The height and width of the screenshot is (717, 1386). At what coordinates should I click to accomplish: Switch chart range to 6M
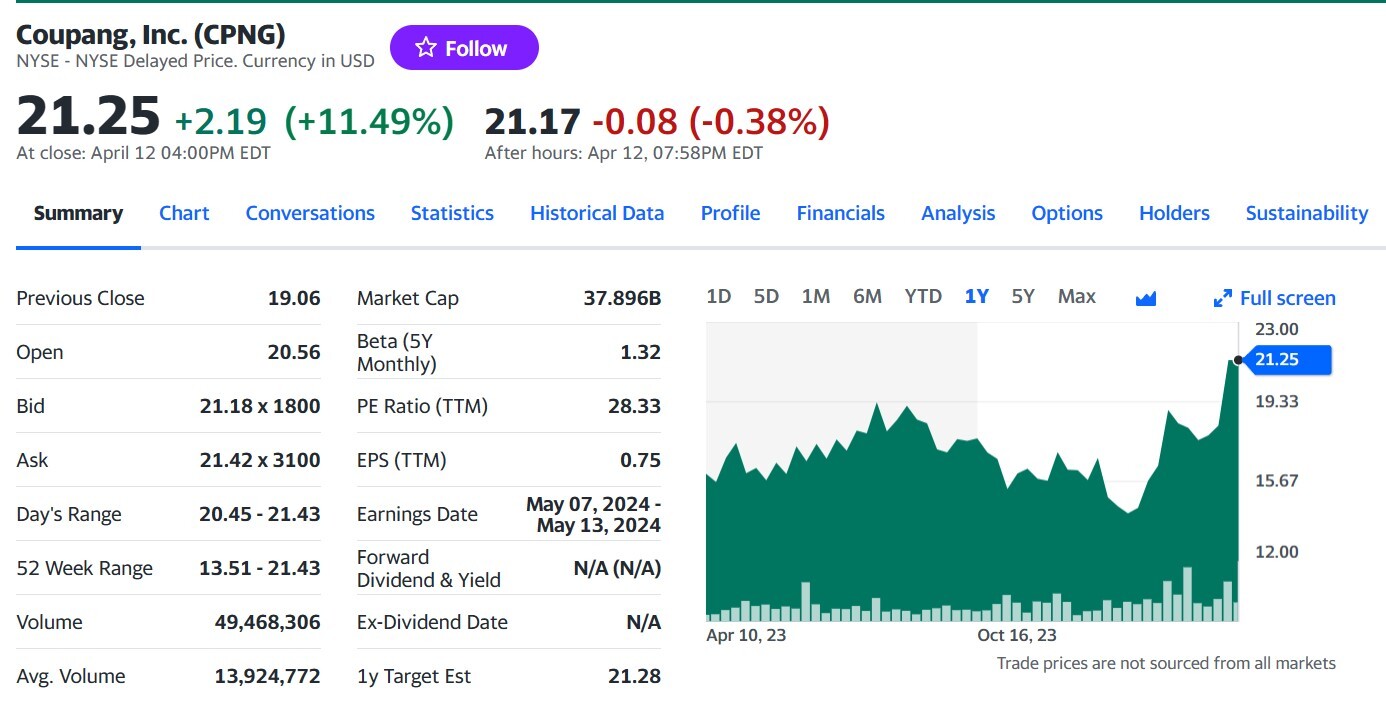tap(867, 296)
